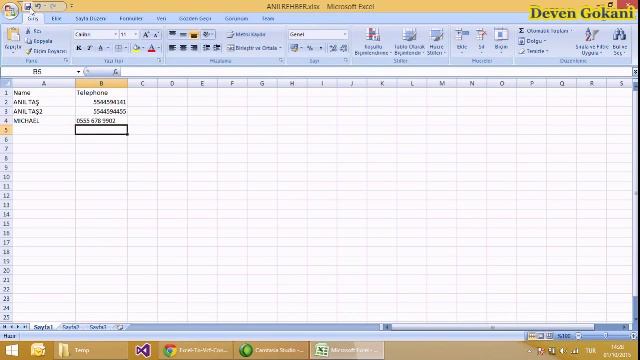640x360 pixels.
Task: Increase decimal places
Action: 333,48
